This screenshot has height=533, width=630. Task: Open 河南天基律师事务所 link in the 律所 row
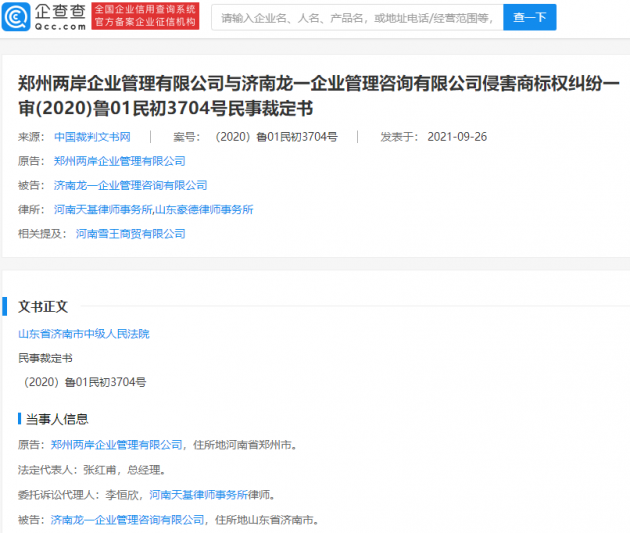(x=102, y=209)
